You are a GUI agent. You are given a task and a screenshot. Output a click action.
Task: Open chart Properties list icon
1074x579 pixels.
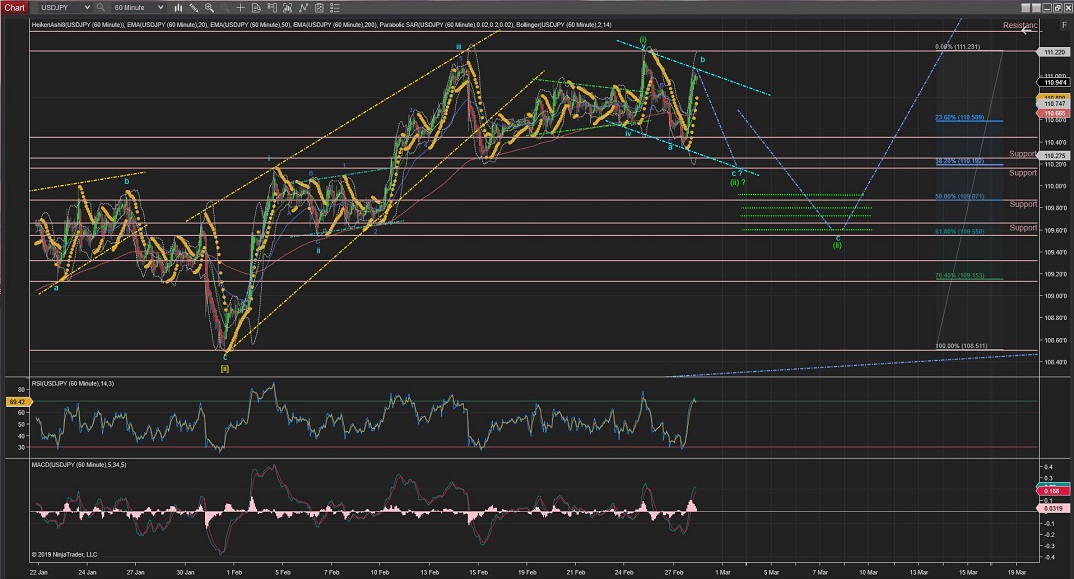coord(334,8)
